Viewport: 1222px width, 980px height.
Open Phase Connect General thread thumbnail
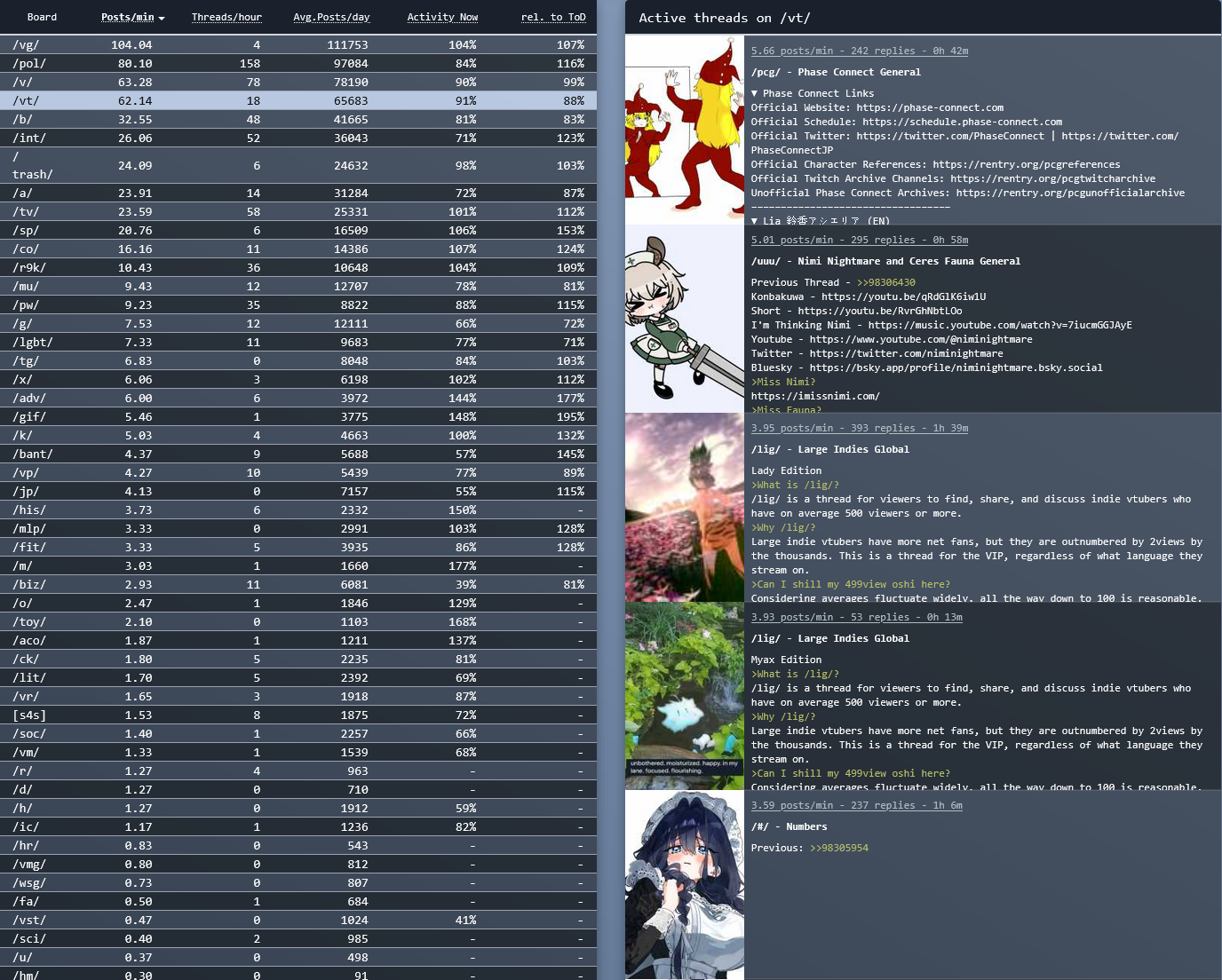pyautogui.click(x=685, y=130)
